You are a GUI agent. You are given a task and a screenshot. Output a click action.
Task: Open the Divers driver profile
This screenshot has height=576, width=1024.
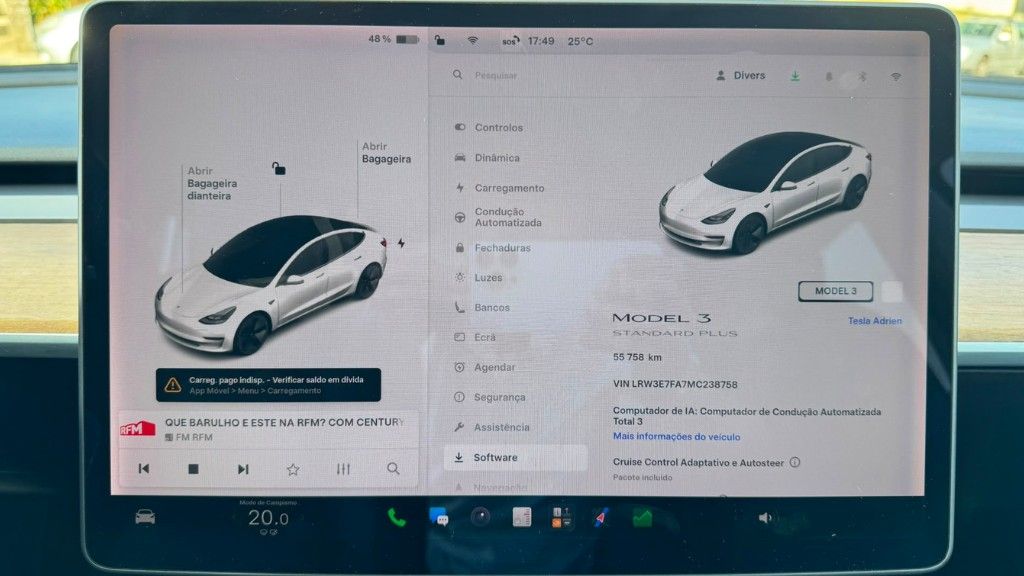click(741, 75)
